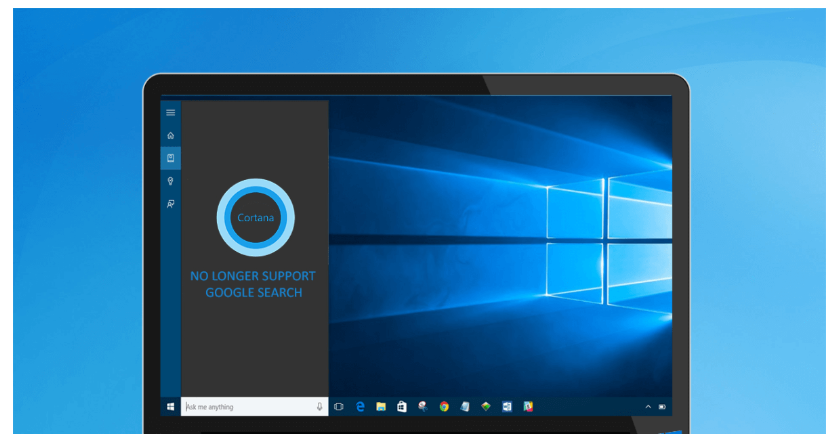Open the Microsoft Store from the taskbar

tap(402, 407)
